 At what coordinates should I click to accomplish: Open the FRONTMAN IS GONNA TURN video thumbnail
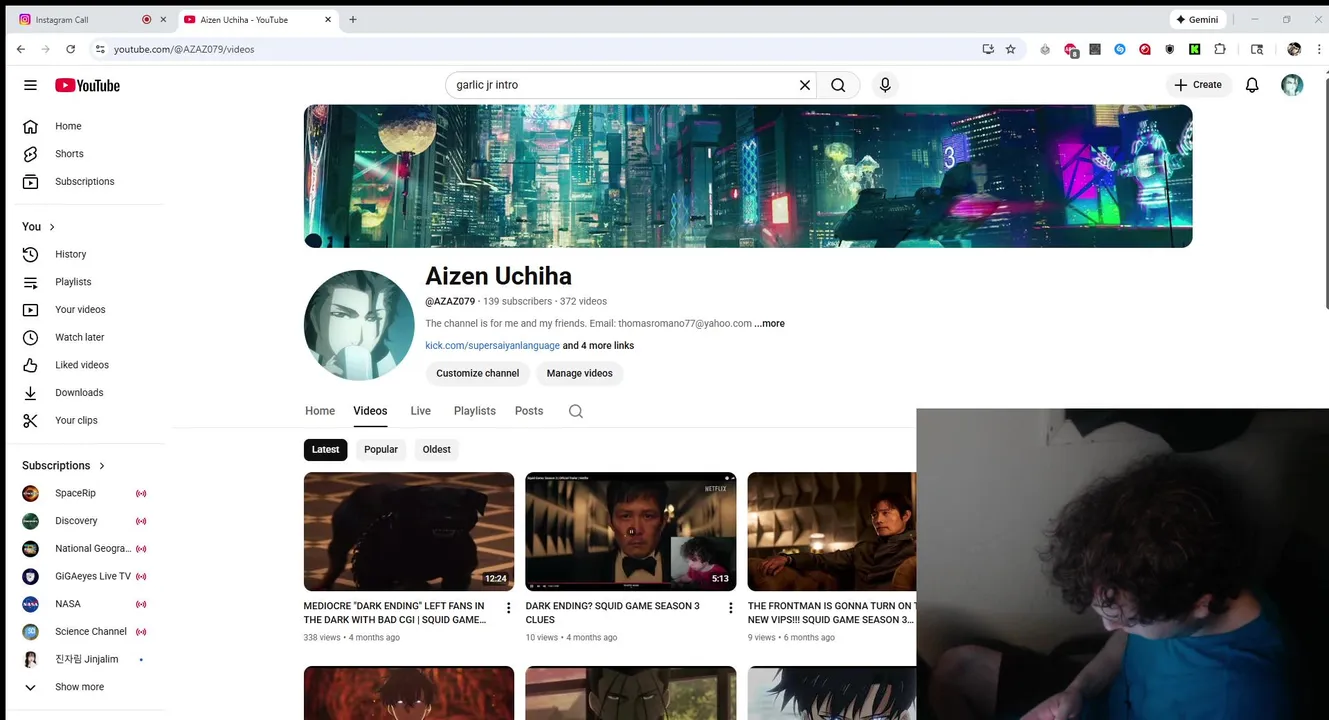click(832, 531)
